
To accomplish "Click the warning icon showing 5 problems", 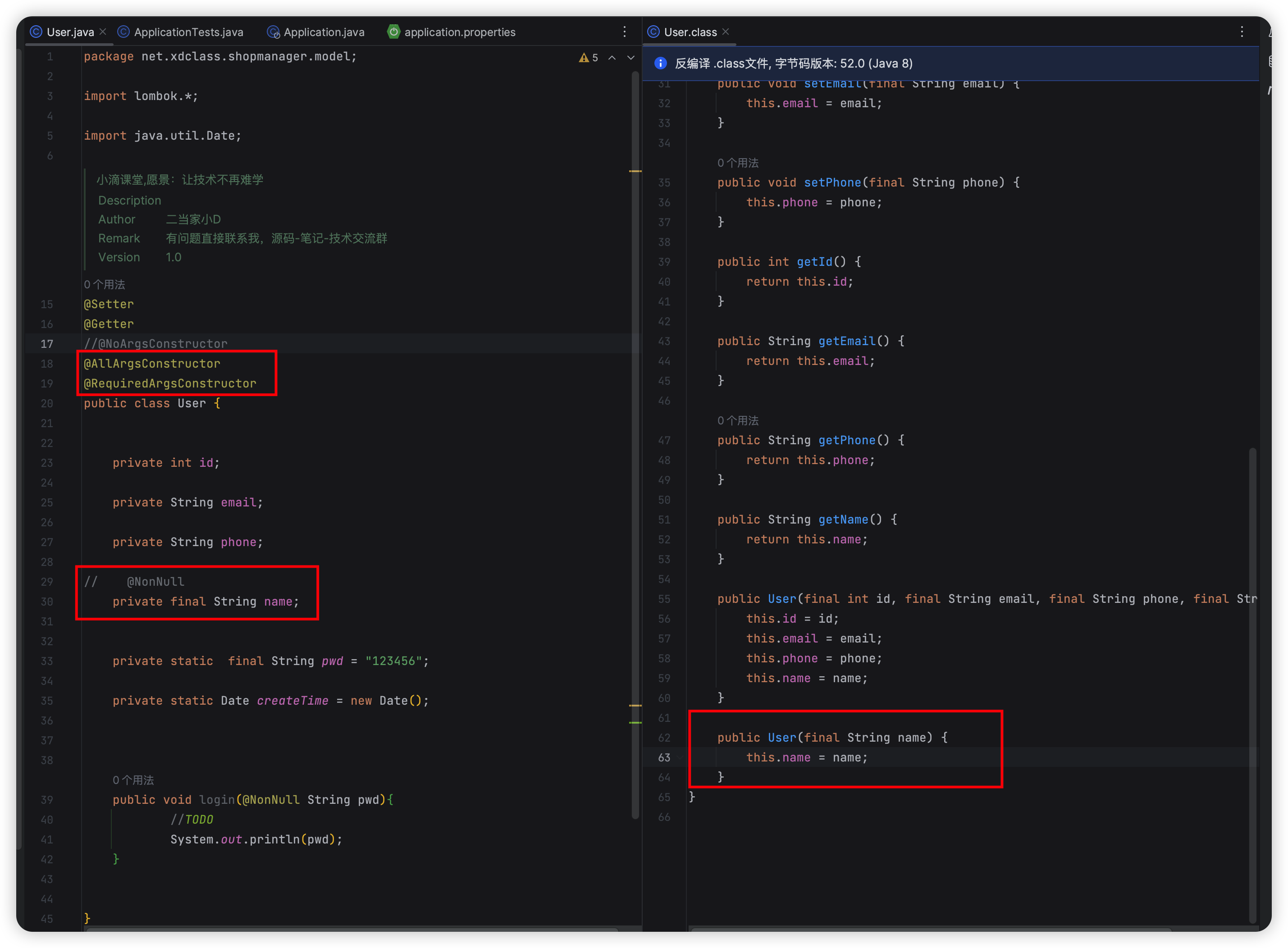I will coord(584,57).
